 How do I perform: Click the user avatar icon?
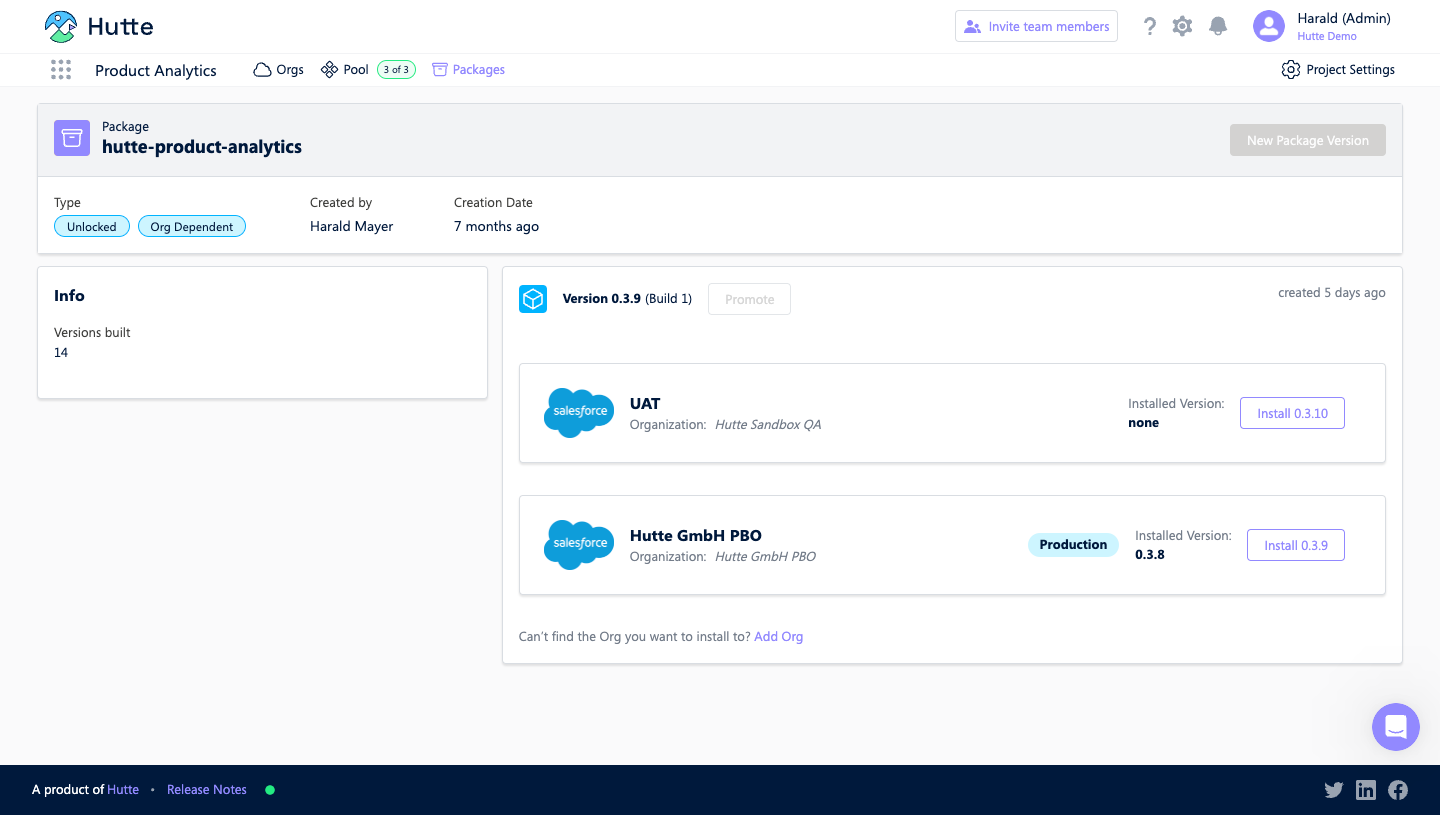coord(1268,27)
